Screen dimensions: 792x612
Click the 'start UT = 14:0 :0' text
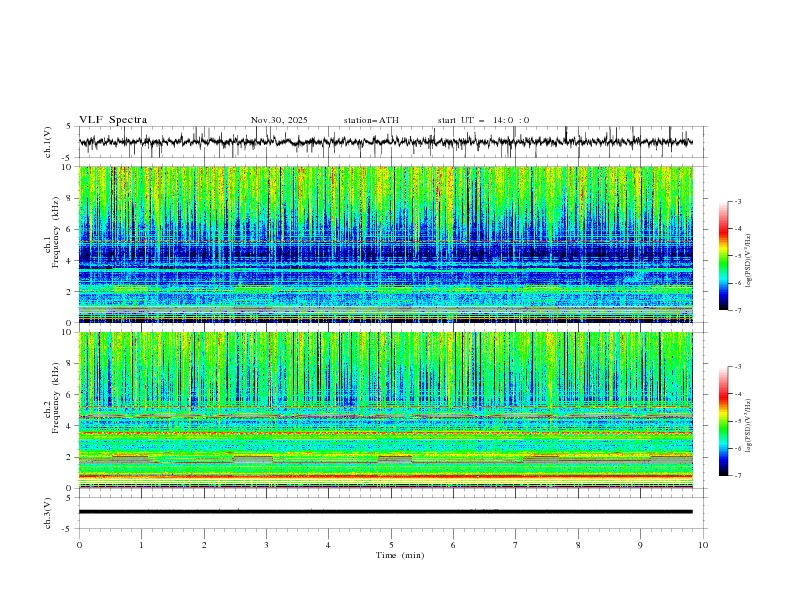[483, 120]
